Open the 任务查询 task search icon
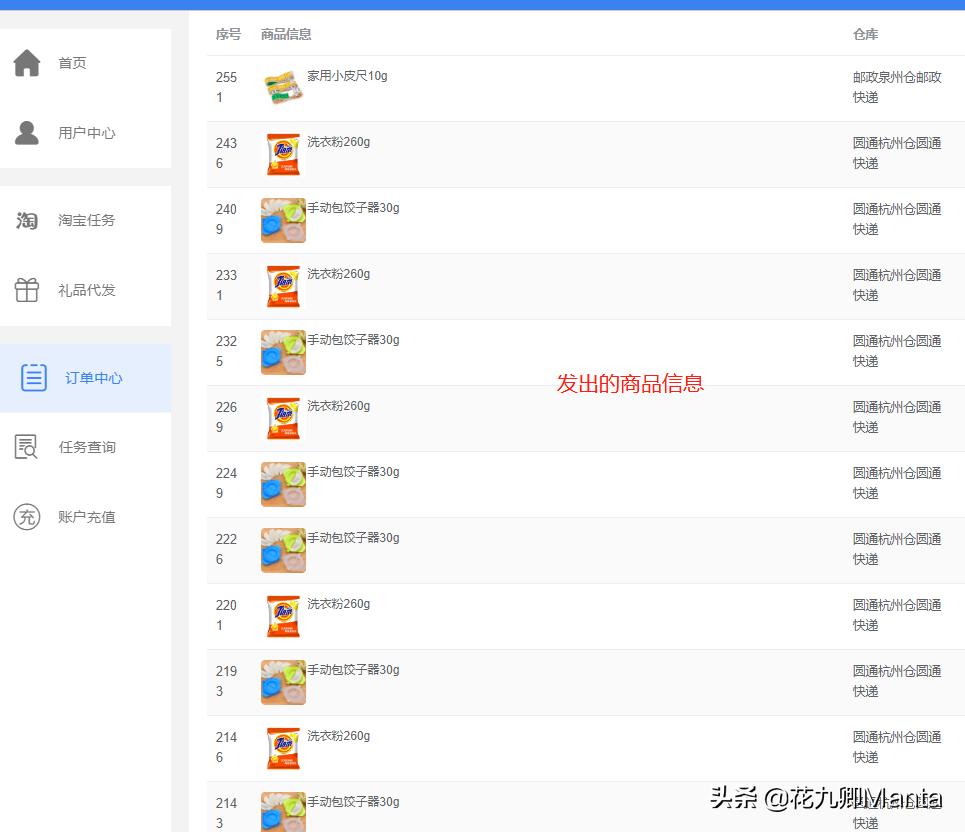This screenshot has height=832, width=965. tap(26, 447)
